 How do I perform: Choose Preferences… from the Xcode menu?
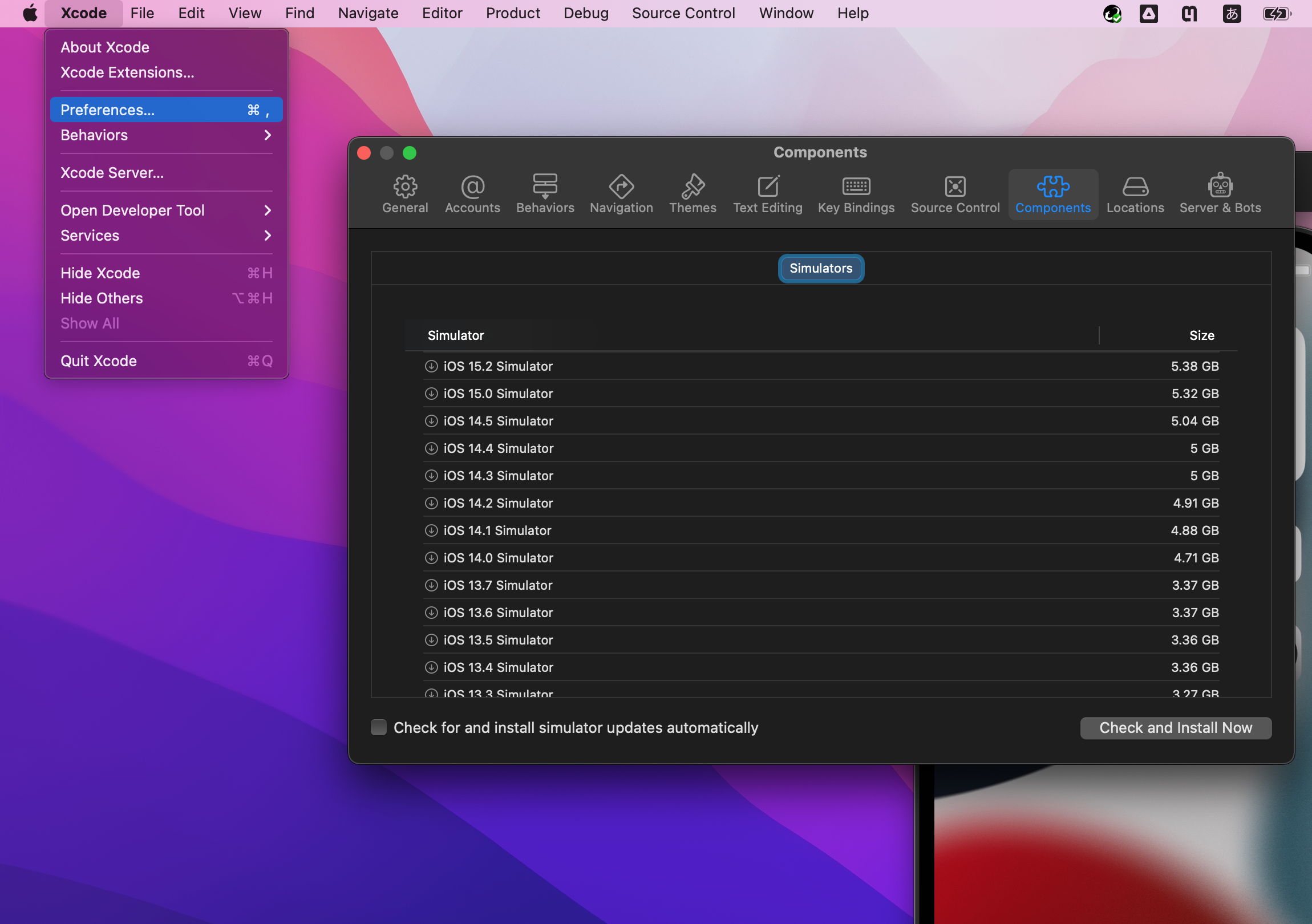[167, 110]
